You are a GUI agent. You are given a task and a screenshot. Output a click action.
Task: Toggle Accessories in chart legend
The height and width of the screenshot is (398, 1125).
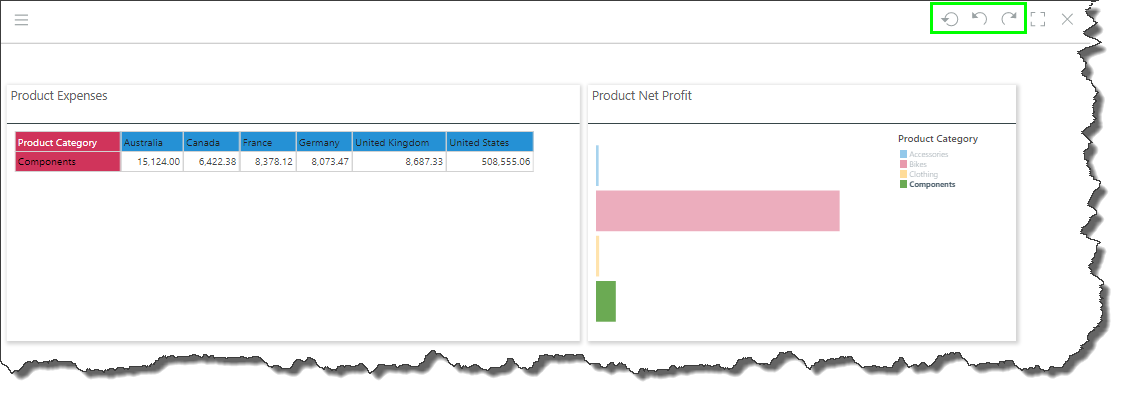pyautogui.click(x=924, y=154)
